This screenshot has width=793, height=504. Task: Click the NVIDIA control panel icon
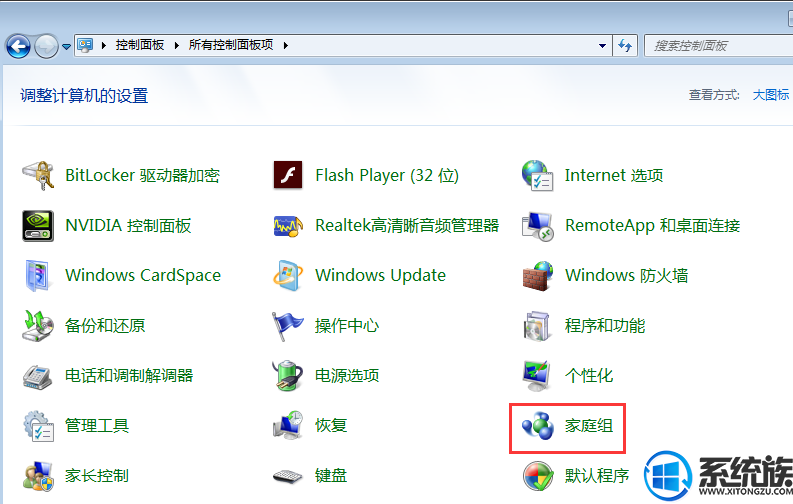pos(38,225)
